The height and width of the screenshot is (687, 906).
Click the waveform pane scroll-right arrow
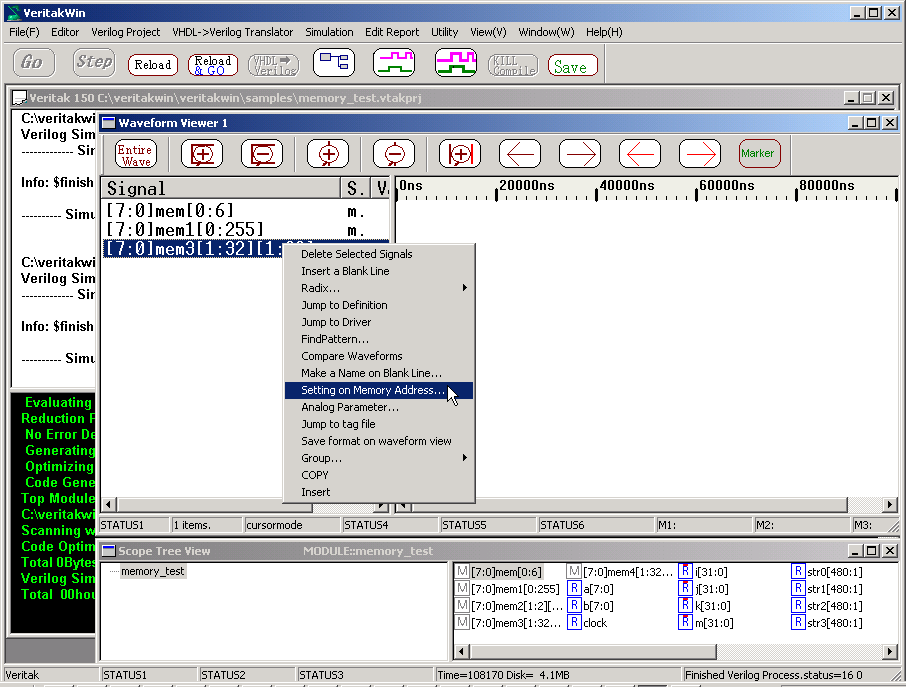[890, 505]
